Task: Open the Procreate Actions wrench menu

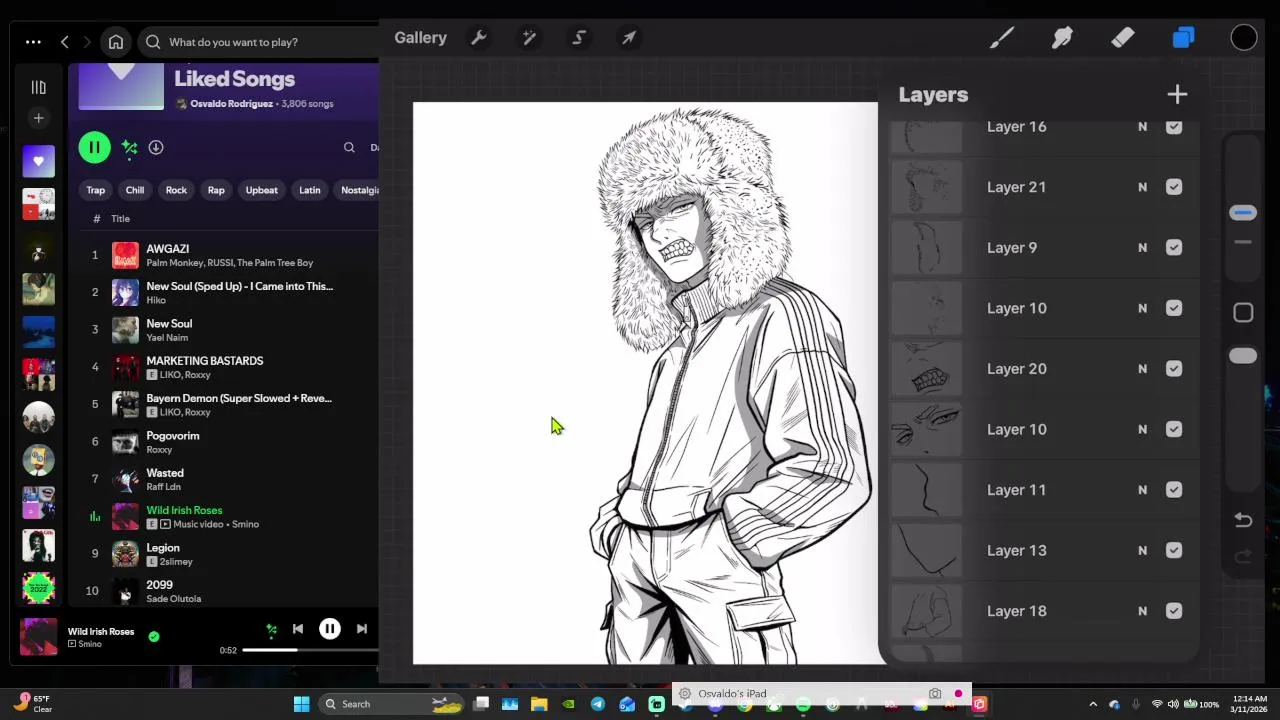Action: coord(479,38)
